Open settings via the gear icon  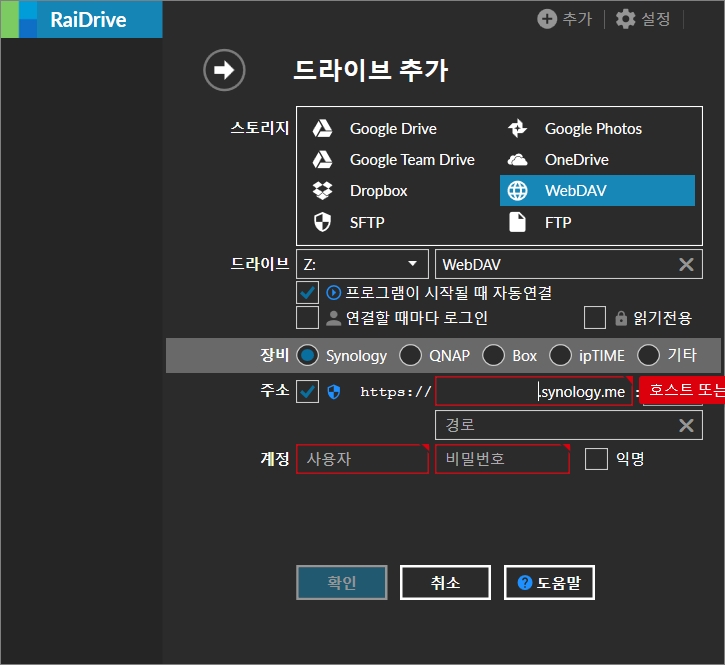click(x=626, y=19)
